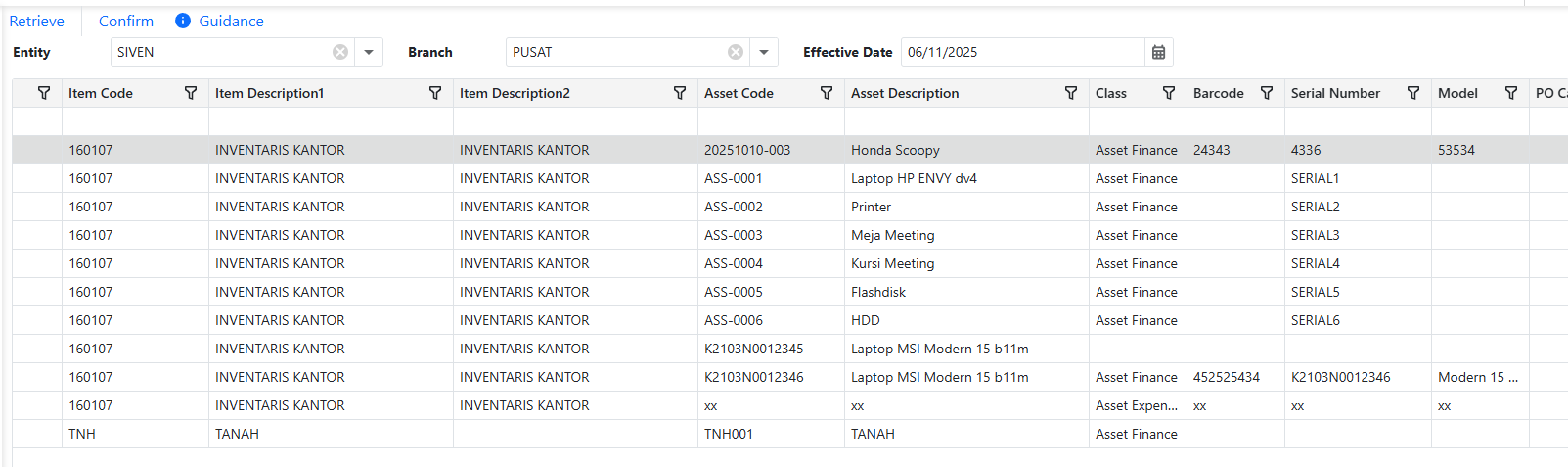Viewport: 1568px width, 467px height.
Task: Click the Retrieve link
Action: coord(37,21)
